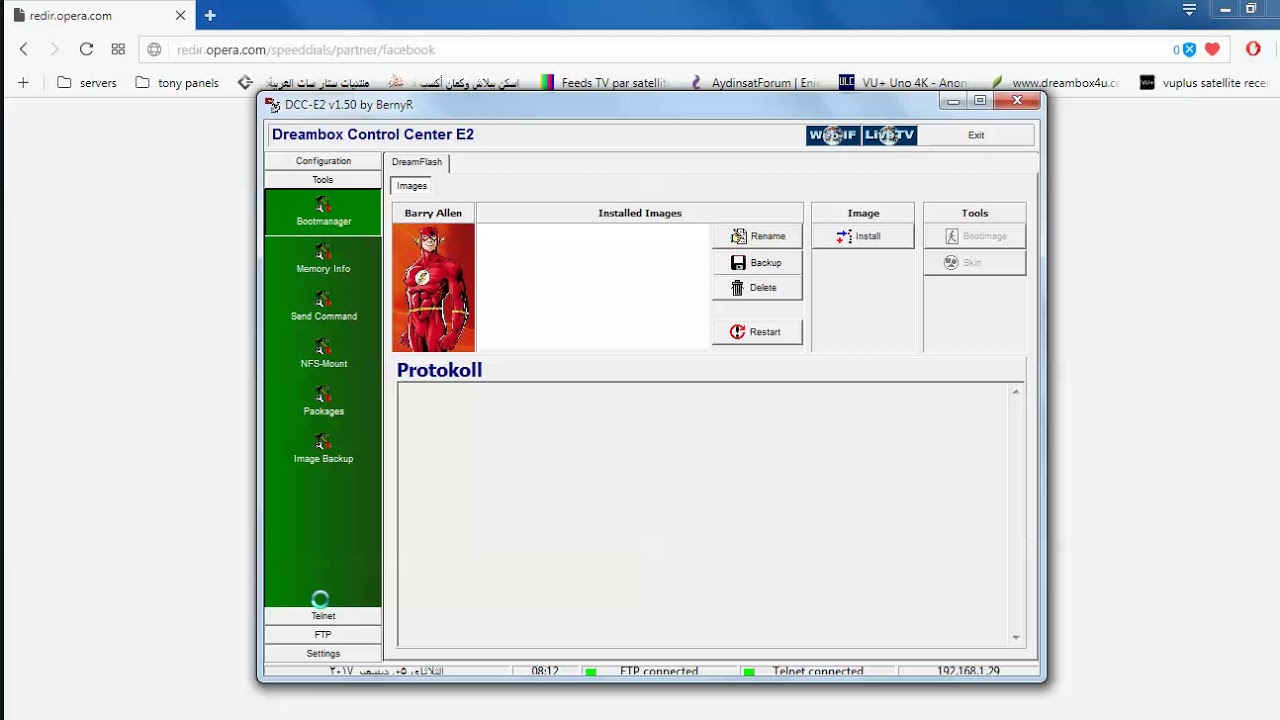1280x720 pixels.
Task: Open the Image Backup tool
Action: click(x=323, y=449)
